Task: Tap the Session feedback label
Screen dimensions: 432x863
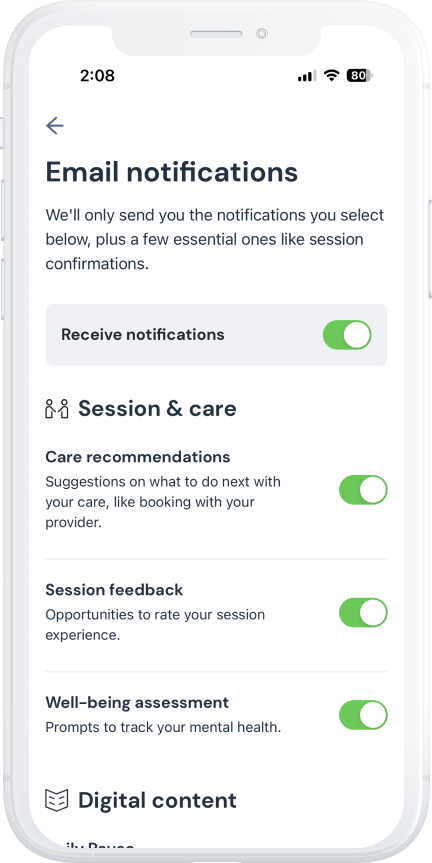Action: 114,590
